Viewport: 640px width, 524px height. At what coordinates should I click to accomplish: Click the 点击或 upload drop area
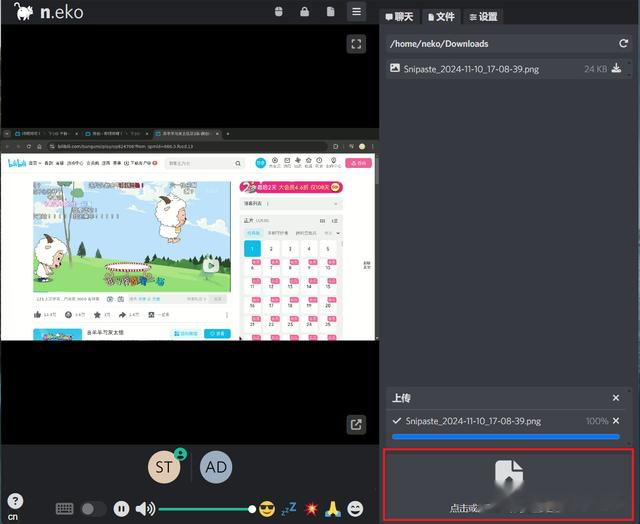tap(509, 485)
